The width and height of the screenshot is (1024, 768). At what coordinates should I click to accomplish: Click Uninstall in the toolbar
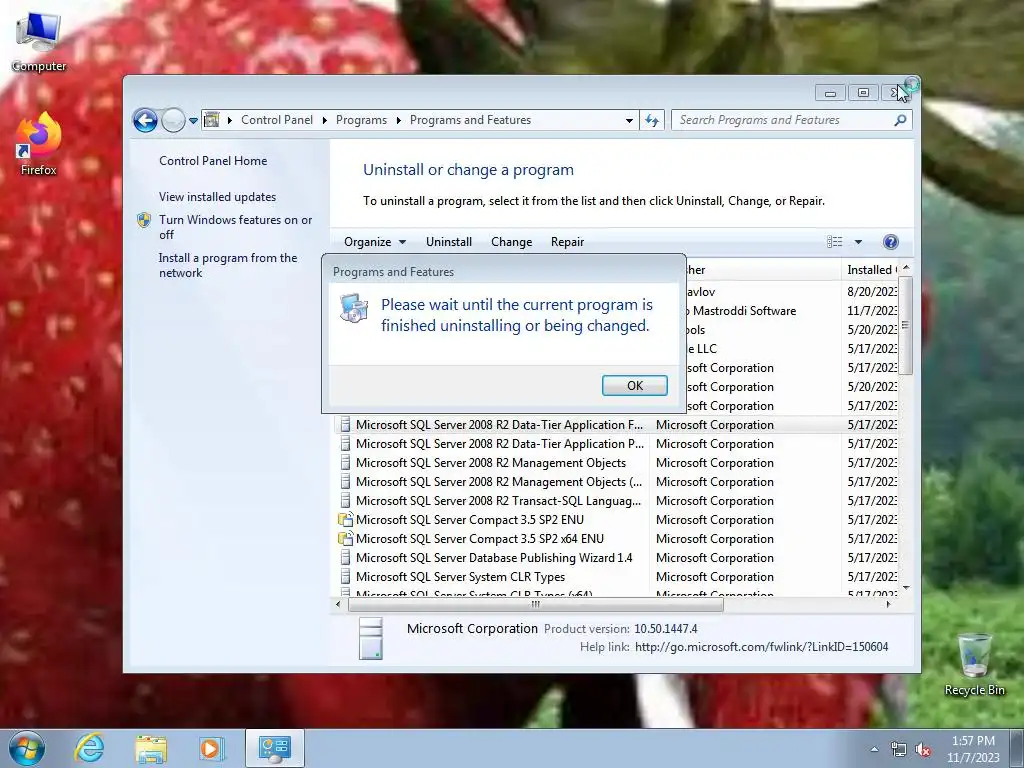pos(449,242)
